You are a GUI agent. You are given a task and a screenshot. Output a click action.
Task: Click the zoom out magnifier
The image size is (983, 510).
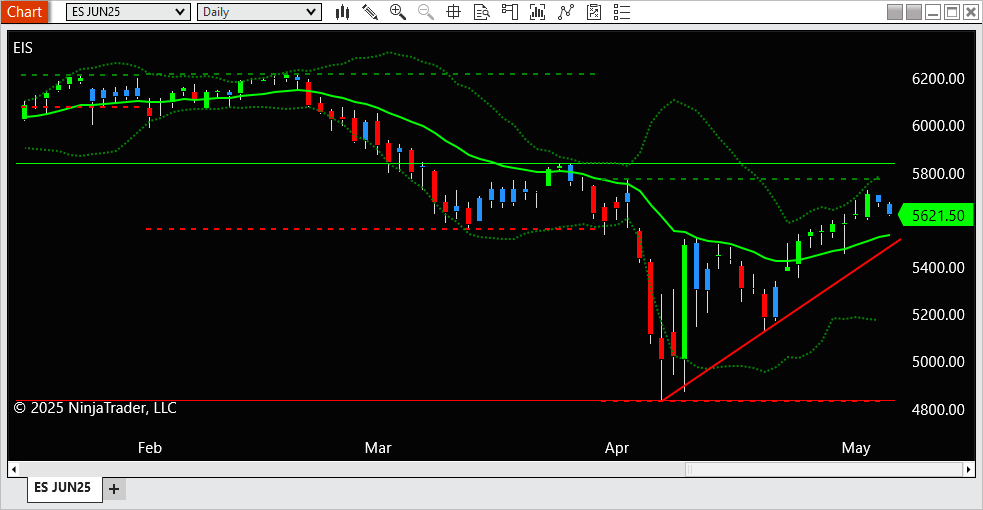[x=426, y=12]
